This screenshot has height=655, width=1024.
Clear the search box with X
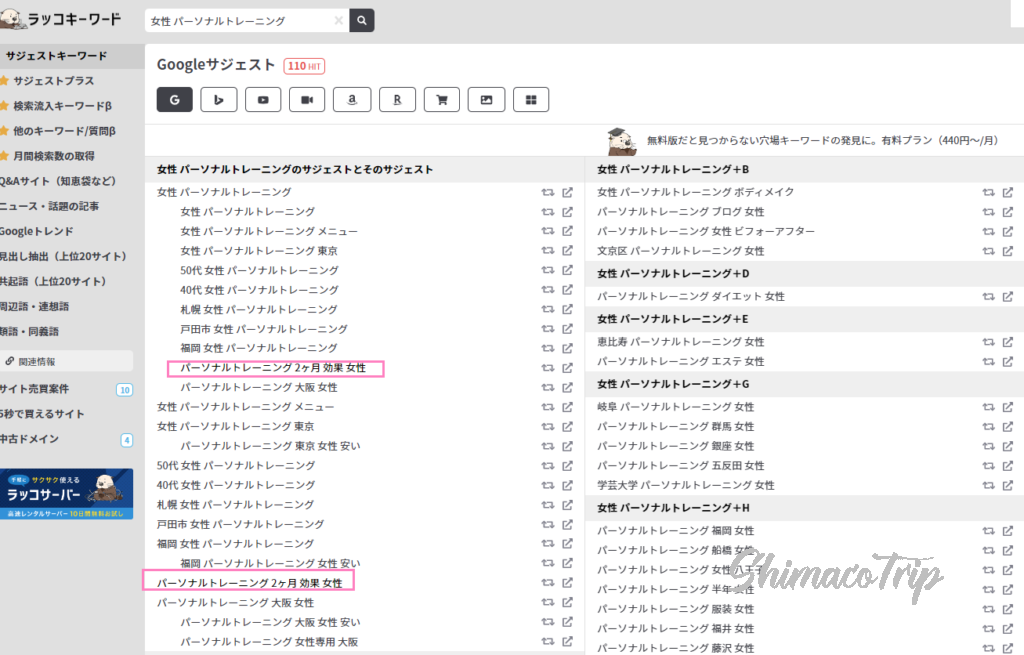338,20
